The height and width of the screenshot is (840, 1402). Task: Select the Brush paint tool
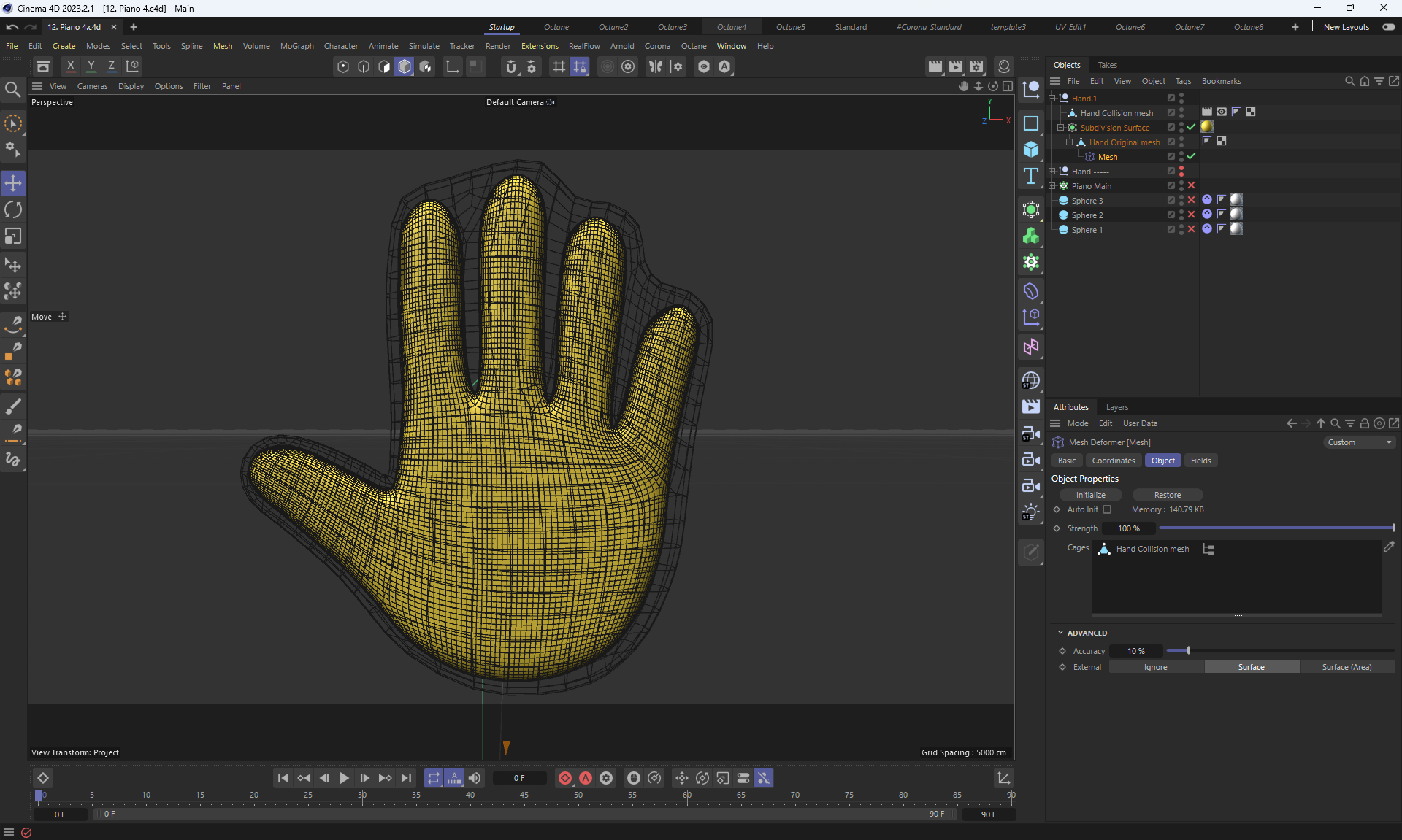click(13, 406)
